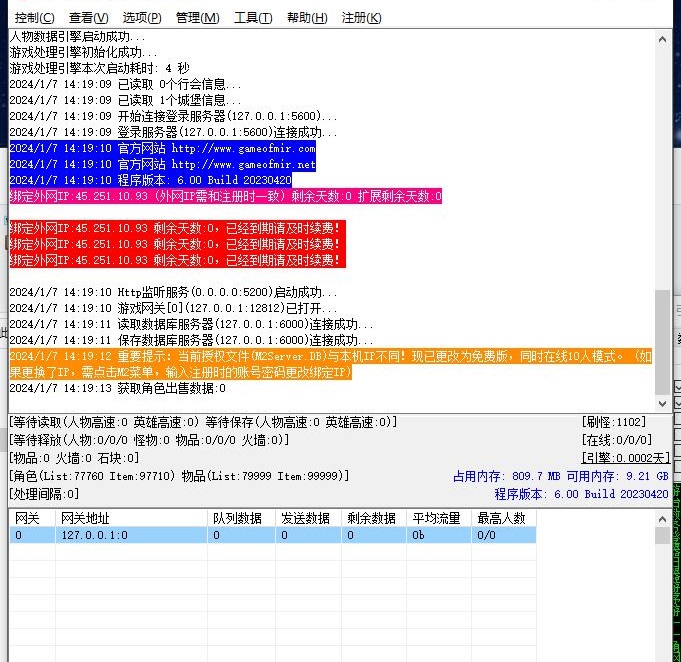This screenshot has width=681, height=662.
Task: Click the 保存数据库服务器 连接成功 log line
Action: click(x=192, y=340)
